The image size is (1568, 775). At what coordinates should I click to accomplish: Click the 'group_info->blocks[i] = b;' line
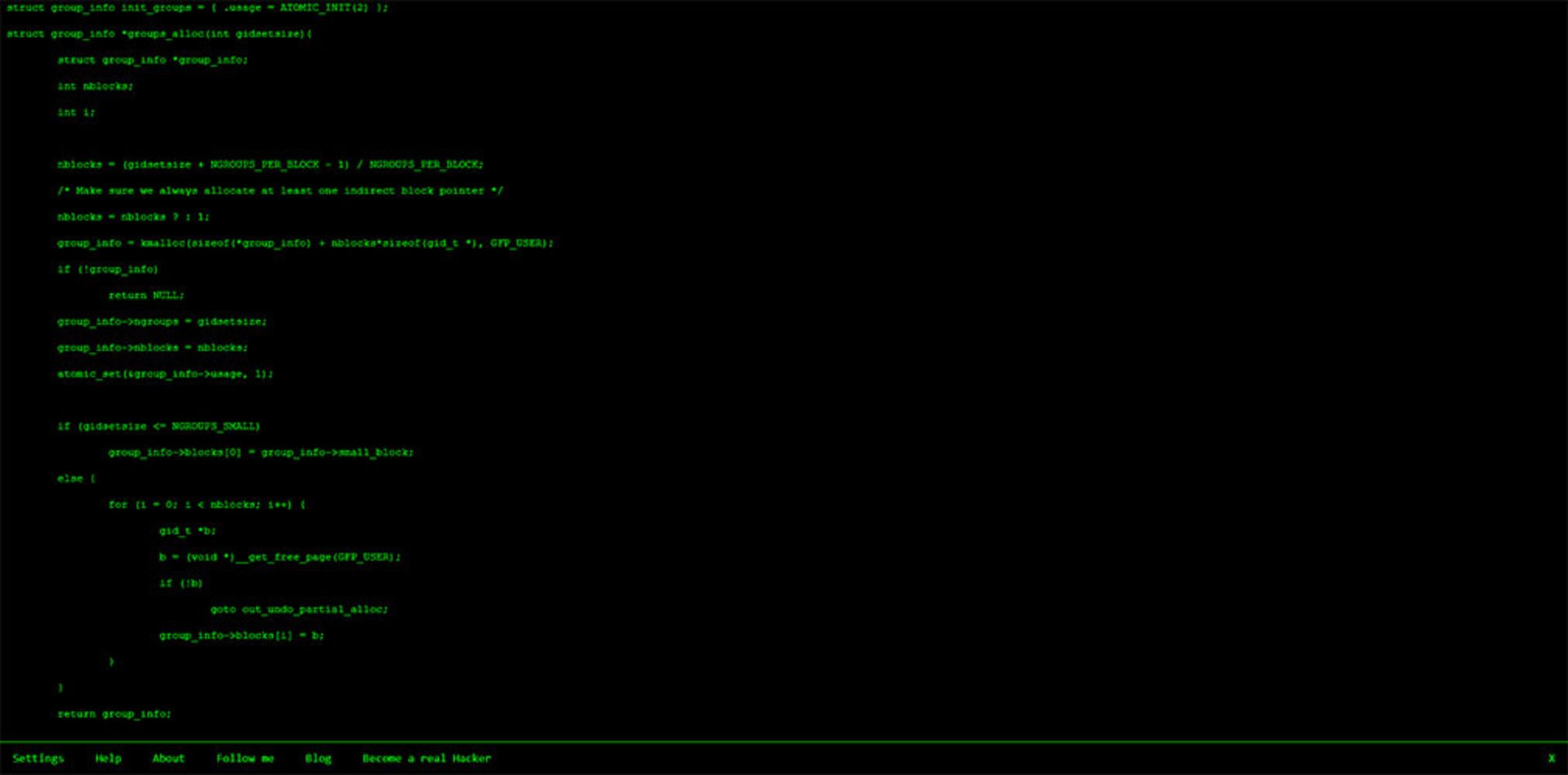(x=242, y=635)
